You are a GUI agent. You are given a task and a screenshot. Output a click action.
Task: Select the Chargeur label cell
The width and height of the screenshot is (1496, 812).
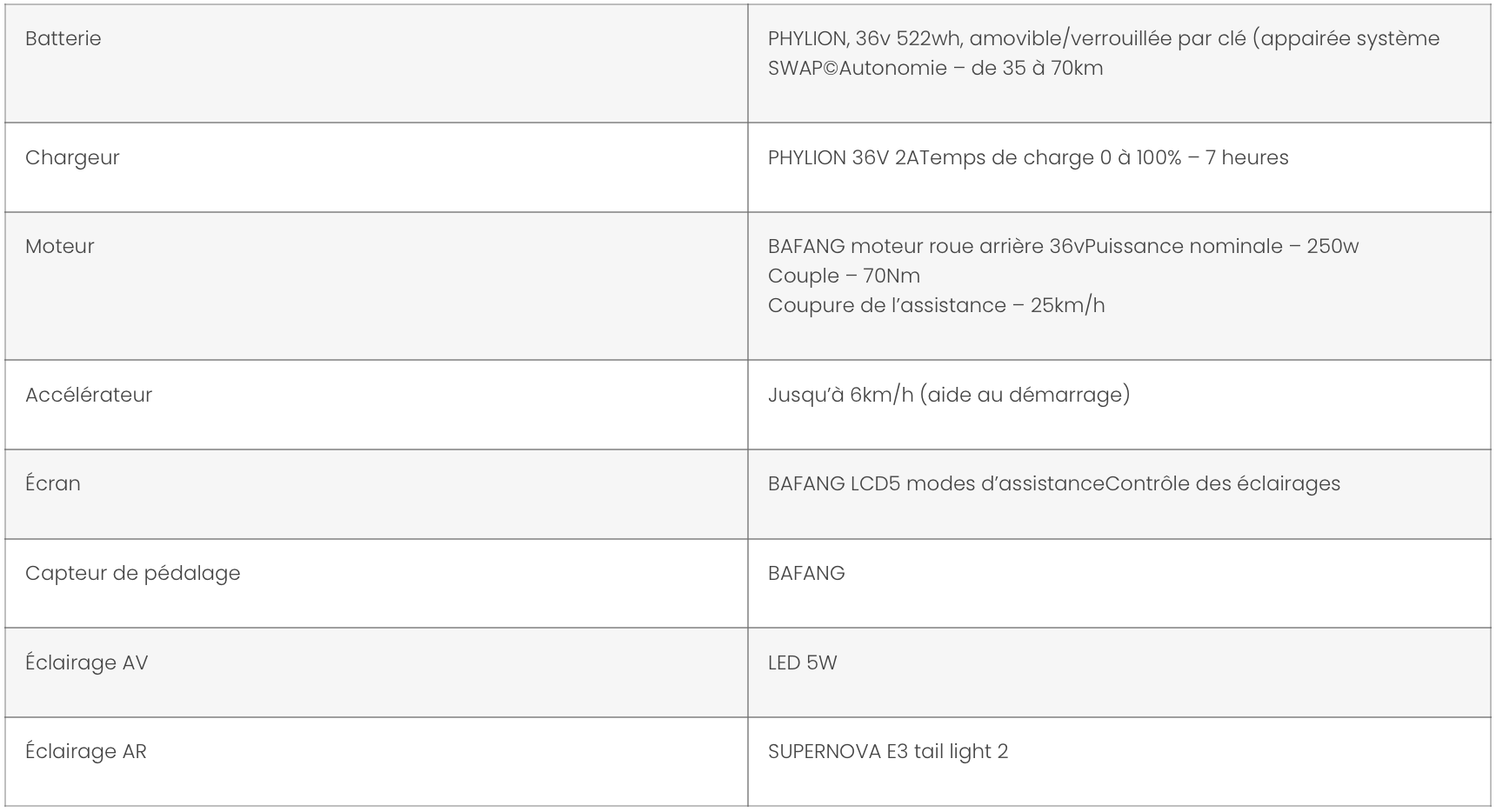click(72, 158)
